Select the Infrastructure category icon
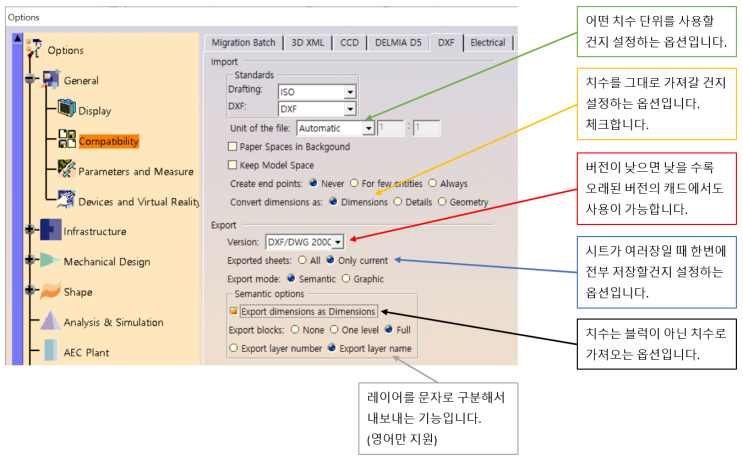The height and width of the screenshot is (461, 743). pos(51,229)
